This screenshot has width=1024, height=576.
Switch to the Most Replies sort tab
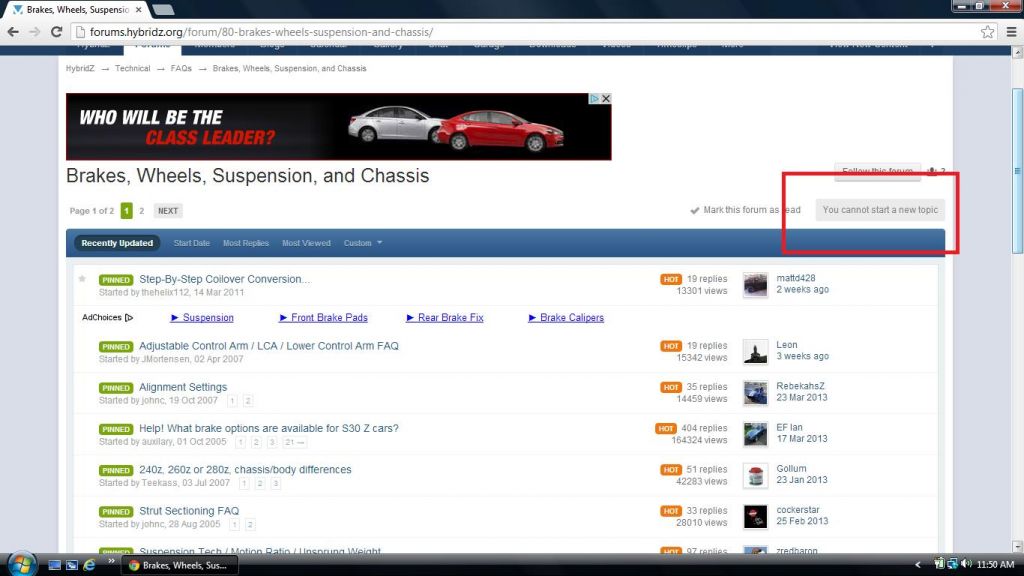click(x=245, y=243)
